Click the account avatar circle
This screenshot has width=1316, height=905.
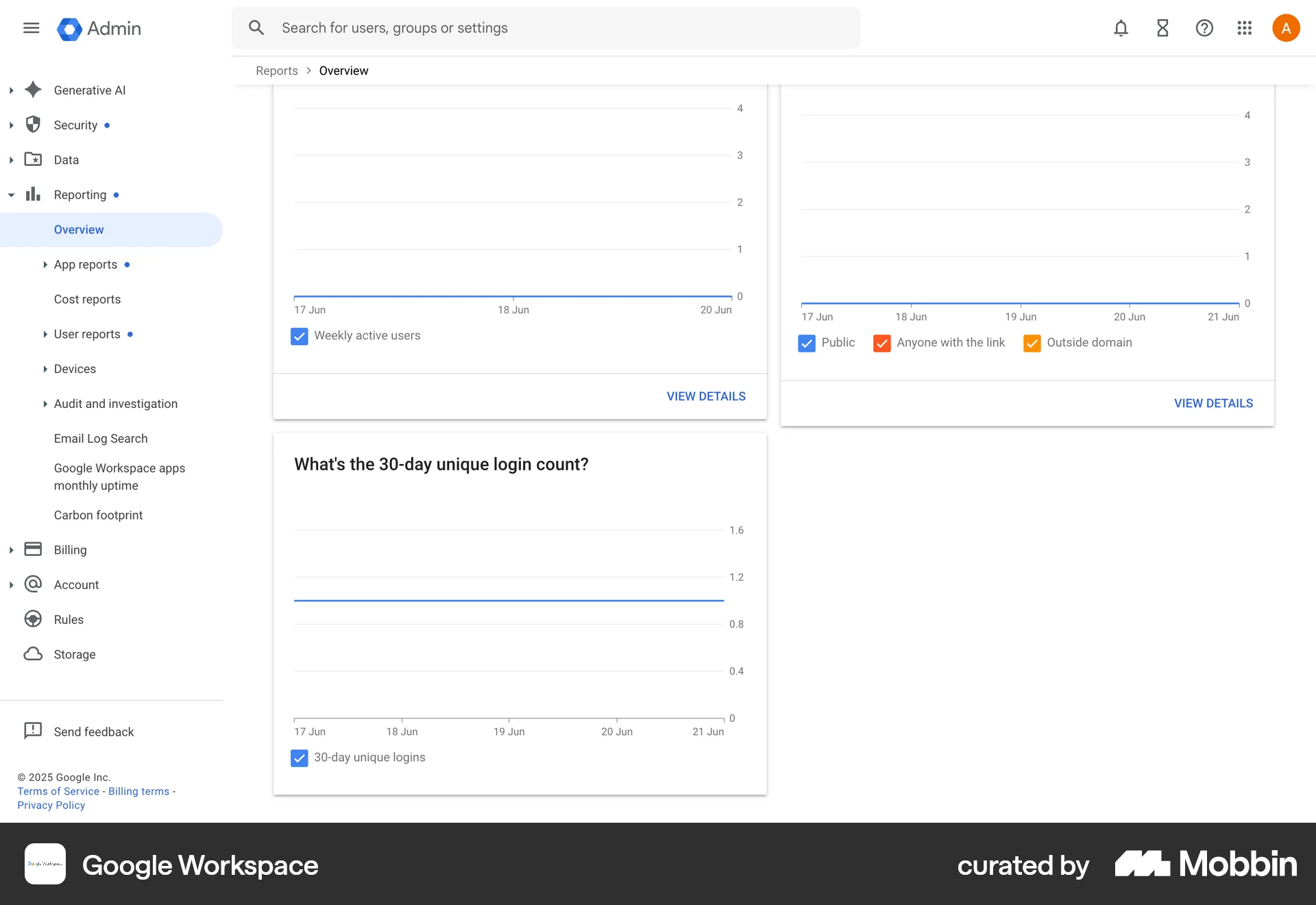(1286, 27)
